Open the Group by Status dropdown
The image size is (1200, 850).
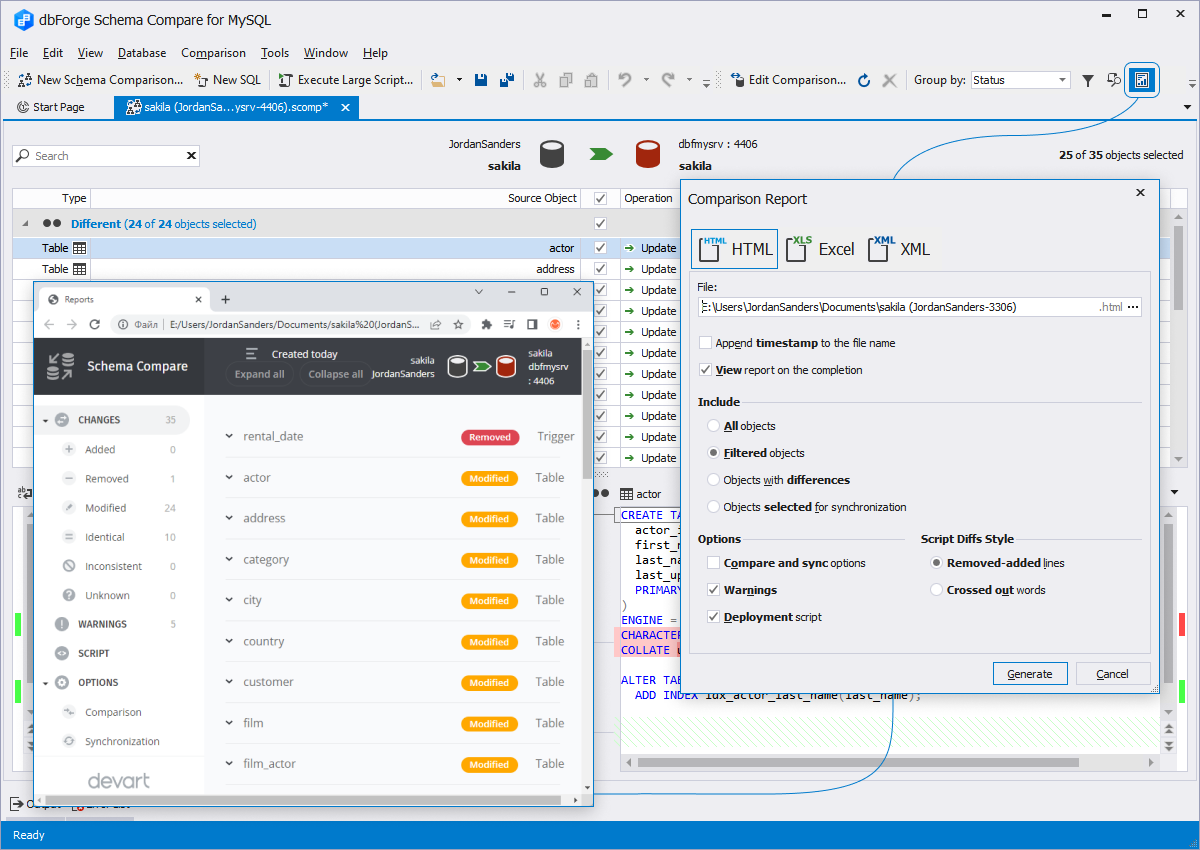coord(1062,80)
